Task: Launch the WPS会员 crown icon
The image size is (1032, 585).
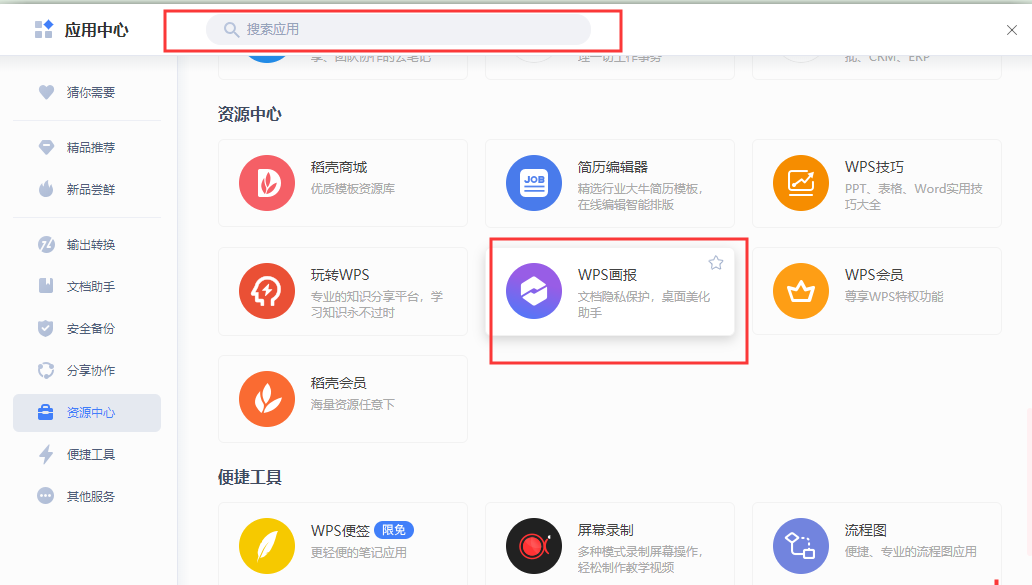Action: pyautogui.click(x=801, y=291)
